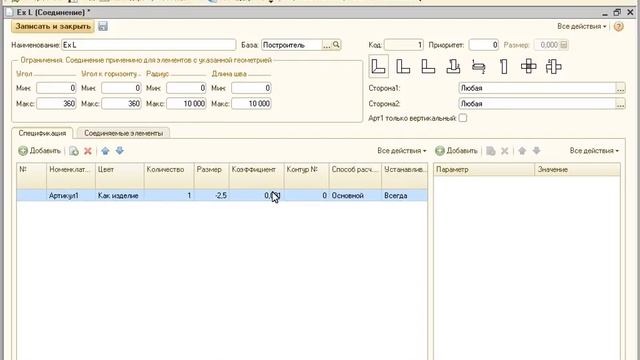Click Угол к горизонту Макс field
The width and height of the screenshot is (640, 360).
(121, 104)
